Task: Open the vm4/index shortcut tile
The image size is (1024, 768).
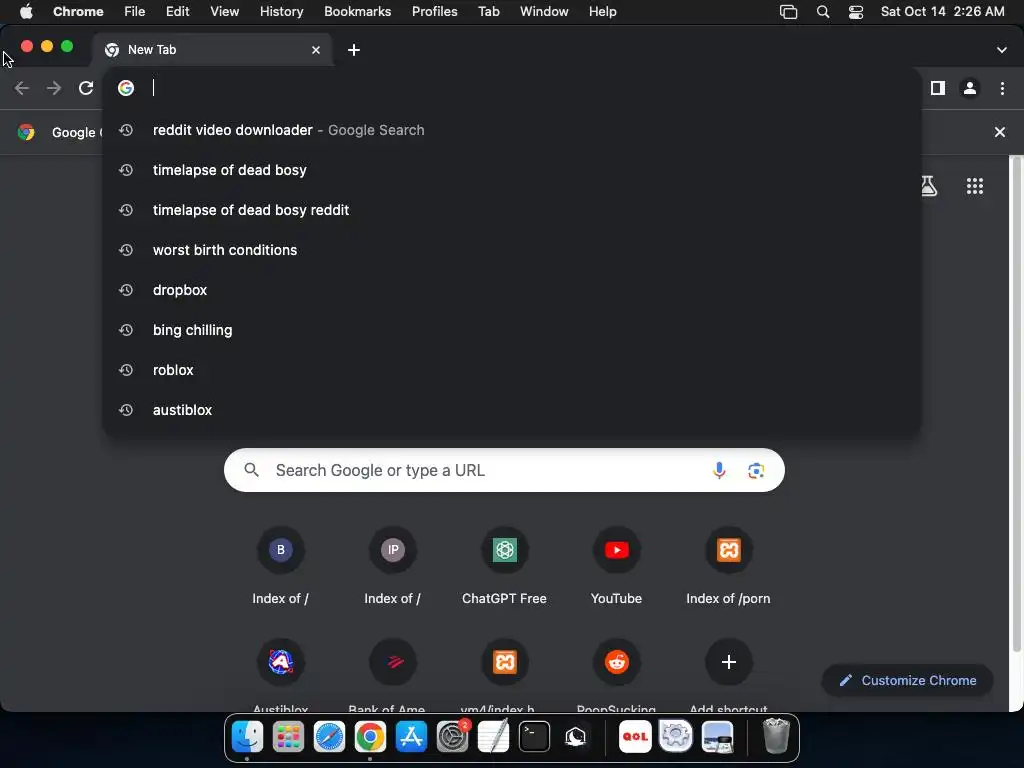Action: click(x=504, y=675)
